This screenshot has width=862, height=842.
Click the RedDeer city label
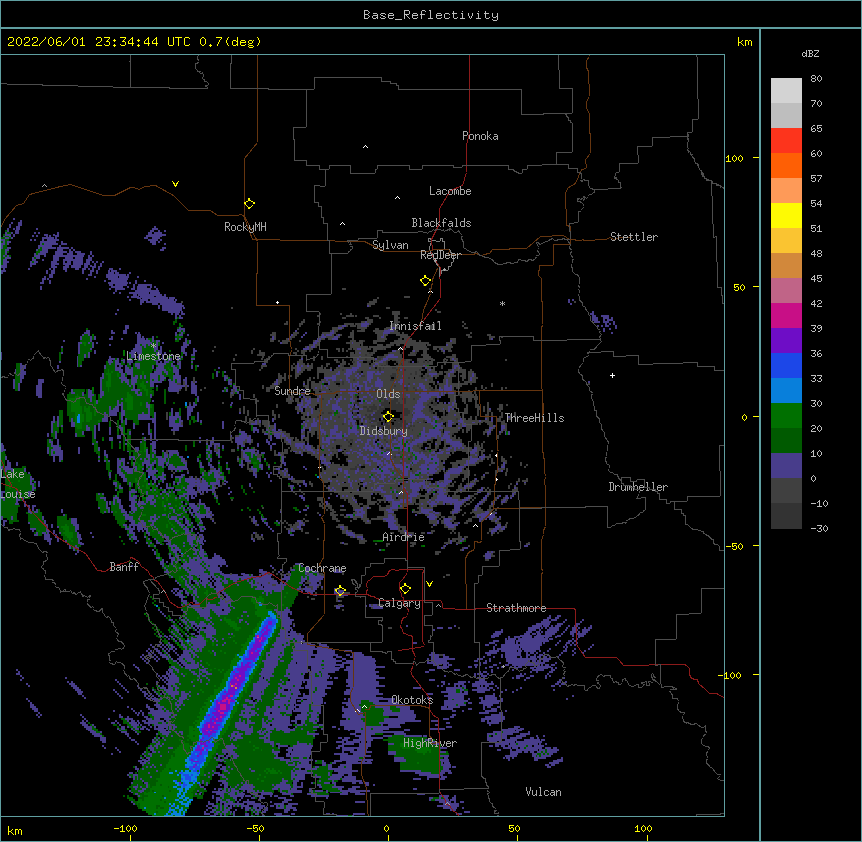[x=440, y=255]
